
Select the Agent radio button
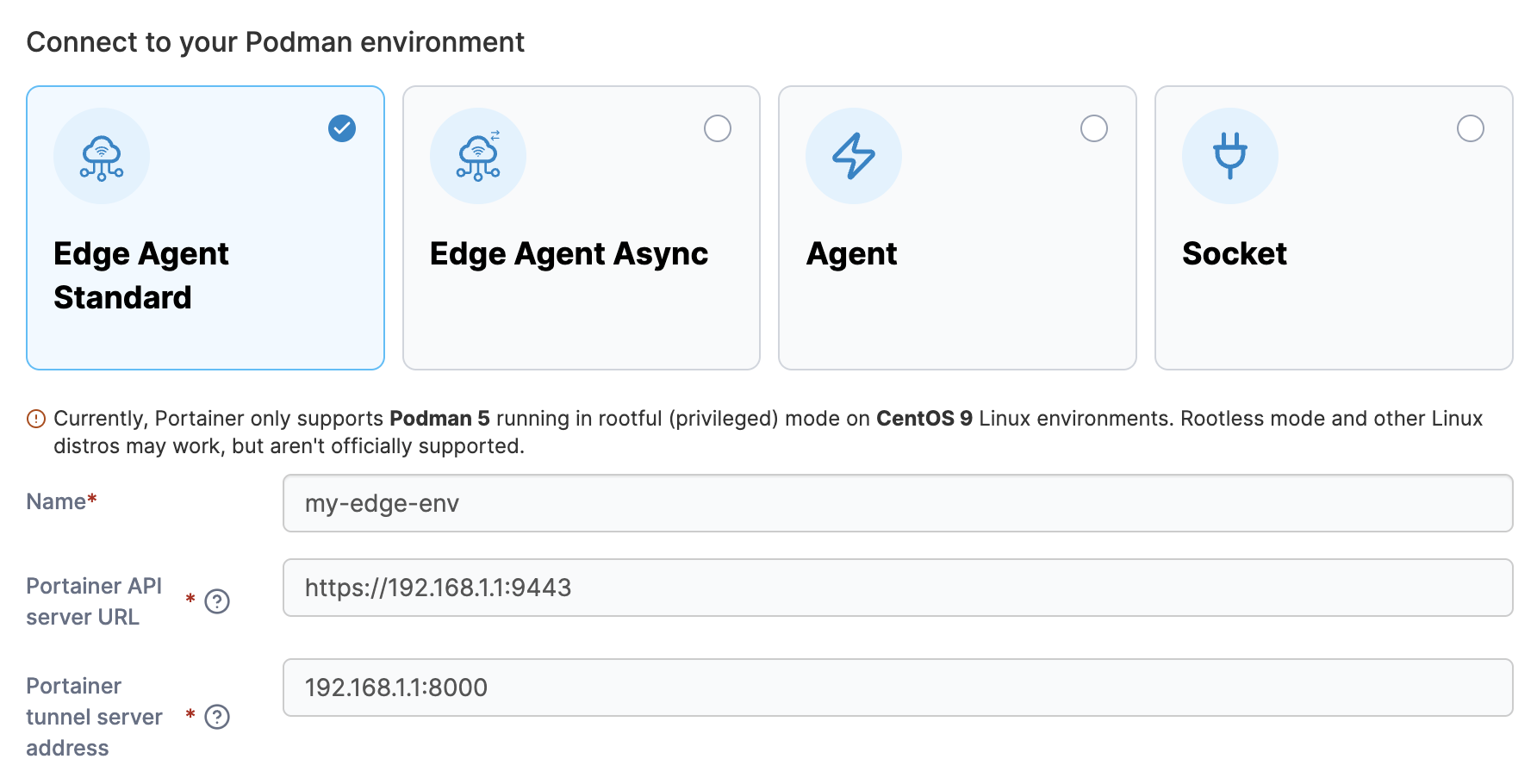tap(1094, 128)
